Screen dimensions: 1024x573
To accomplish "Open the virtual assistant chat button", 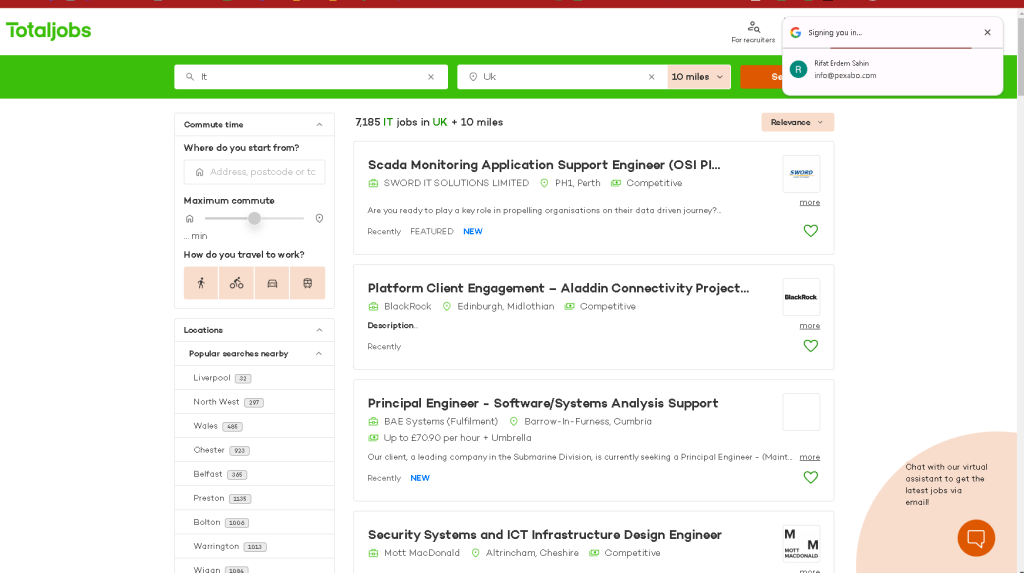I will [x=976, y=538].
